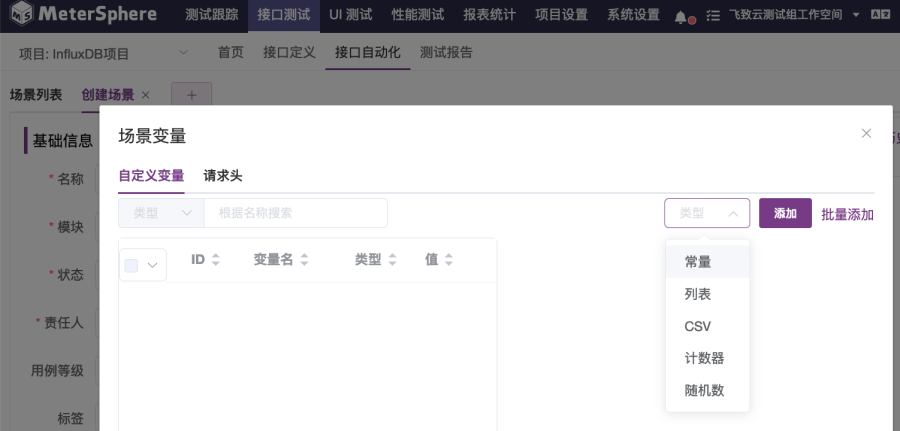900x431 pixels.
Task: Go to the 接口定义 sub-navigation tab
Action: [x=289, y=53]
